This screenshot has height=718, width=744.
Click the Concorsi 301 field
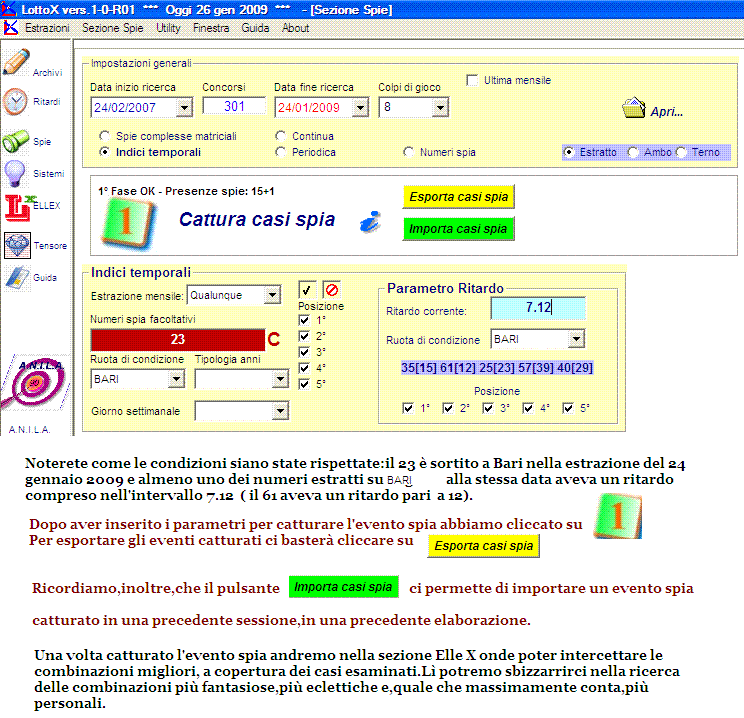(234, 106)
